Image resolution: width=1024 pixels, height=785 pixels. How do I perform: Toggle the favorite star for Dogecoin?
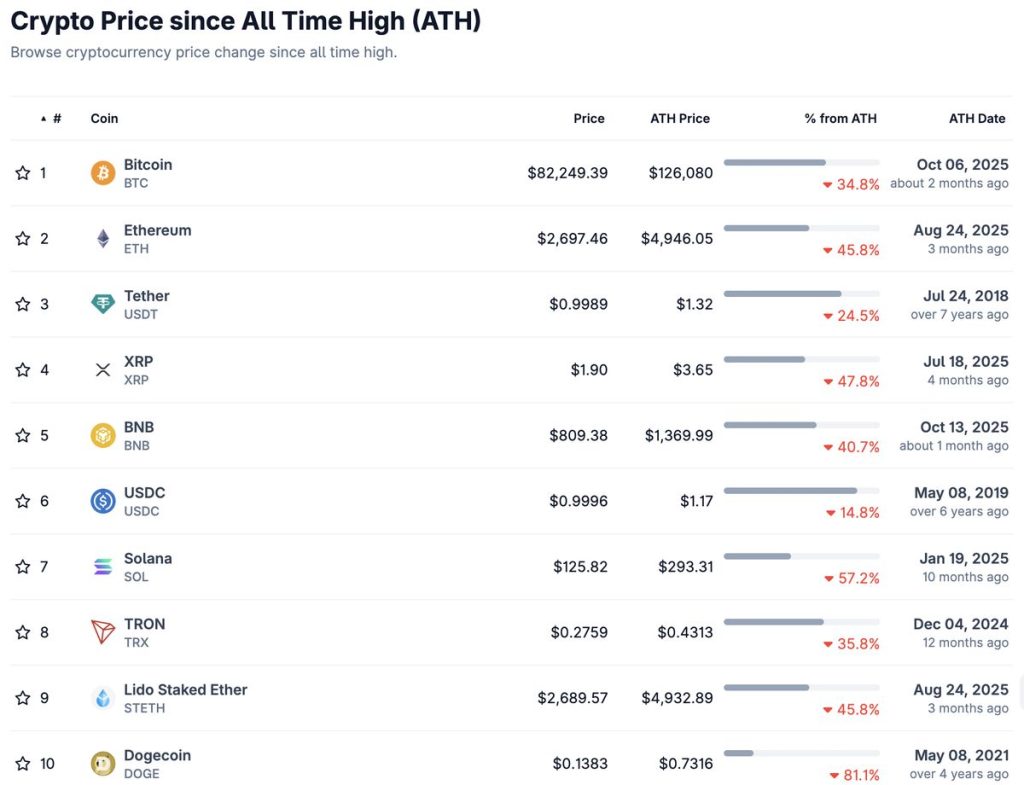pyautogui.click(x=22, y=763)
